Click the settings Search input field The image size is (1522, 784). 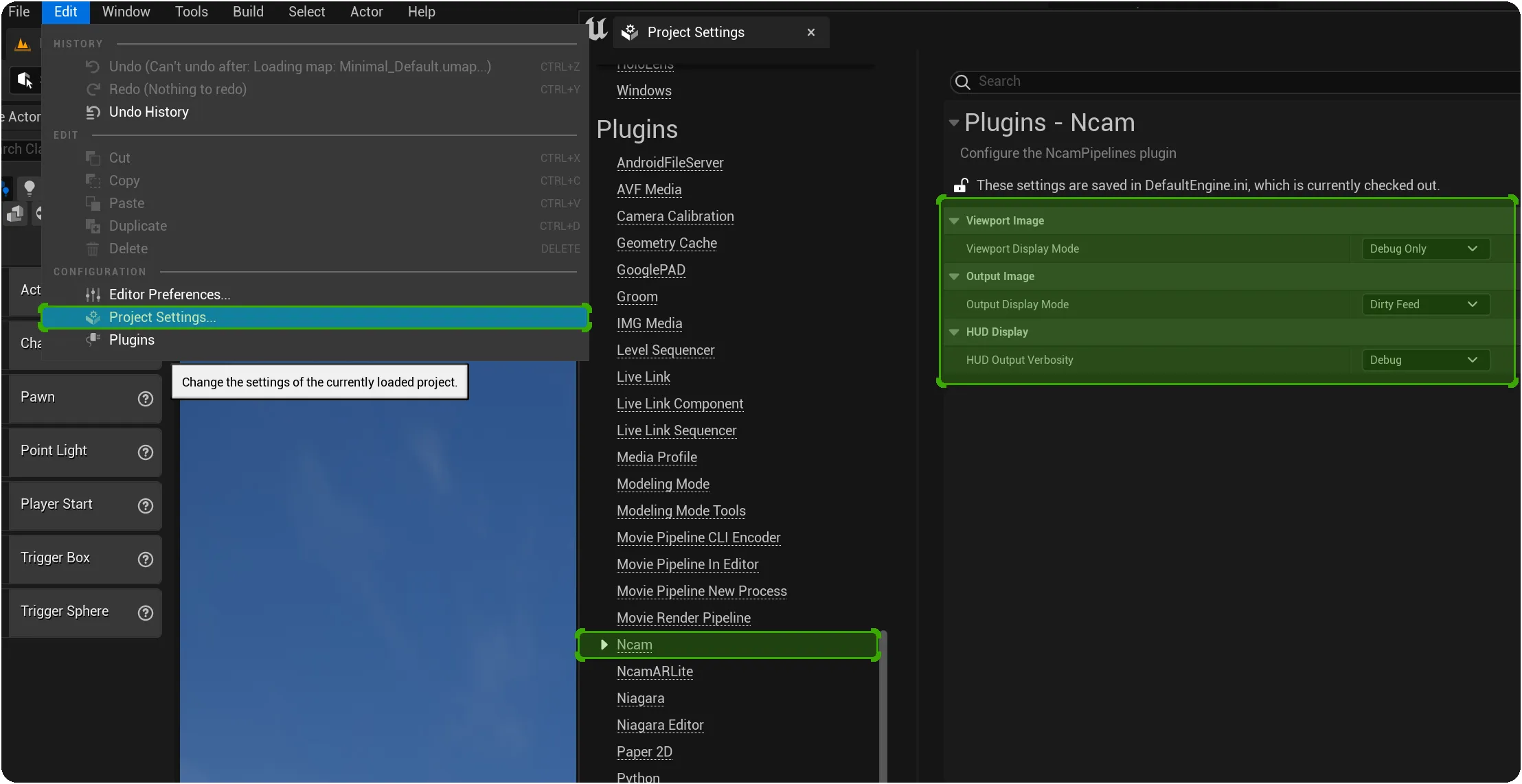[x=1236, y=82]
